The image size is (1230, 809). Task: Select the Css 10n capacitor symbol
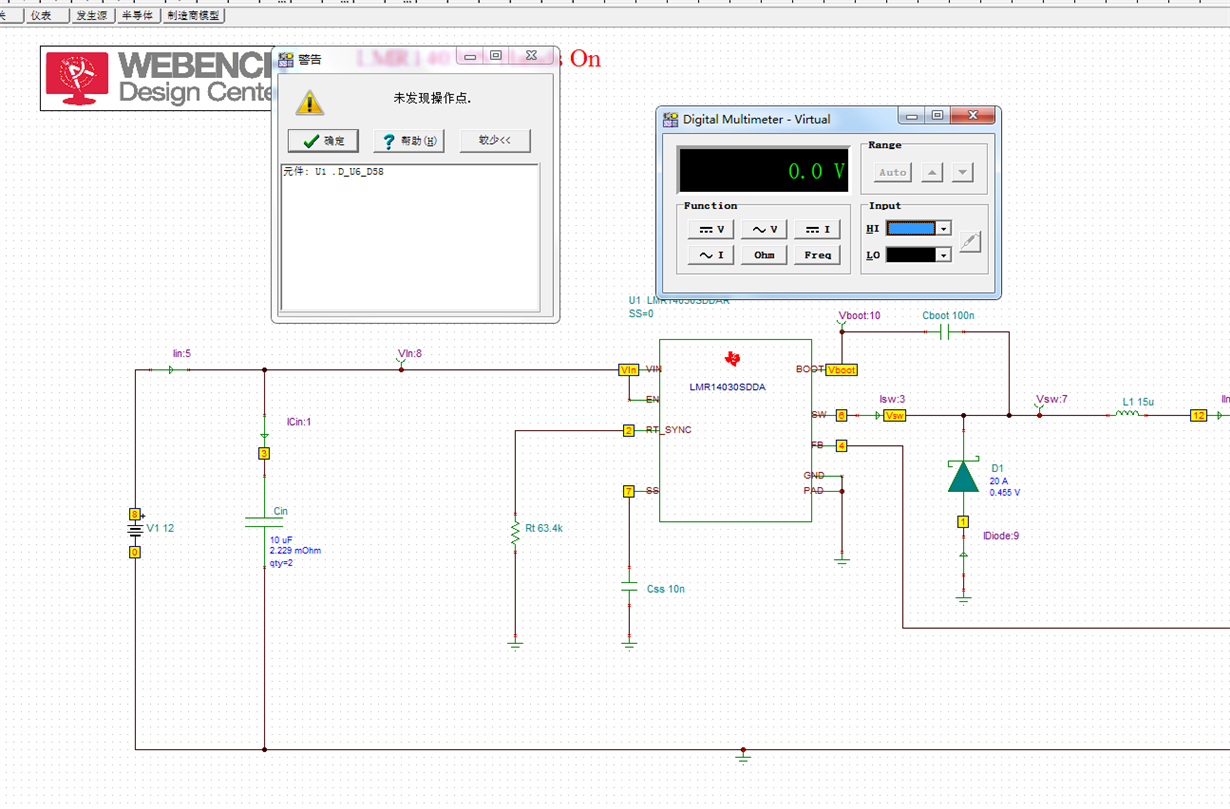coord(629,588)
